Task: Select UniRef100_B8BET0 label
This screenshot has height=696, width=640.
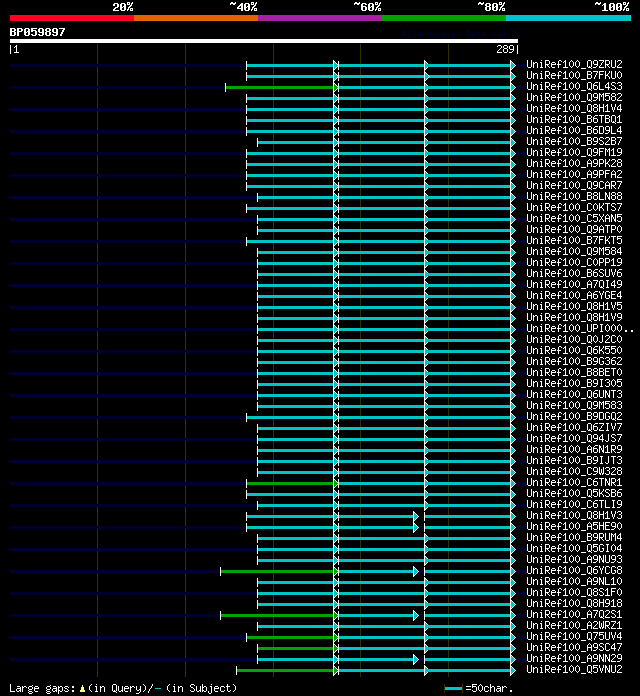Action: tap(574, 372)
